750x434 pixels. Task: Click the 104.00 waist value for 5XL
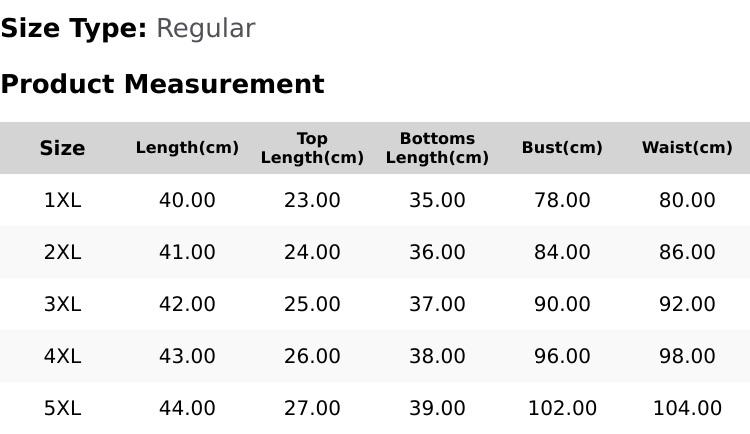pyautogui.click(x=687, y=409)
